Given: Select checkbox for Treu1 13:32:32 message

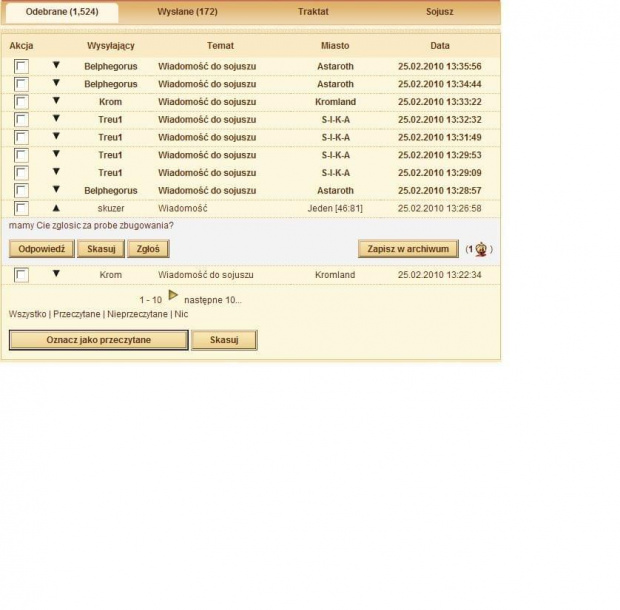Looking at the screenshot, I should [22, 119].
